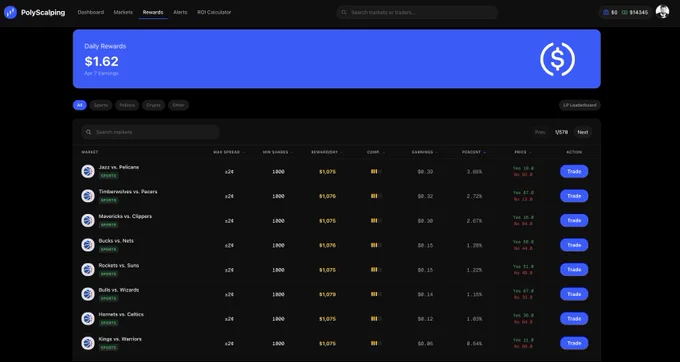
Task: Click the Daily Rewards $1.62 amount
Action: [101, 61]
